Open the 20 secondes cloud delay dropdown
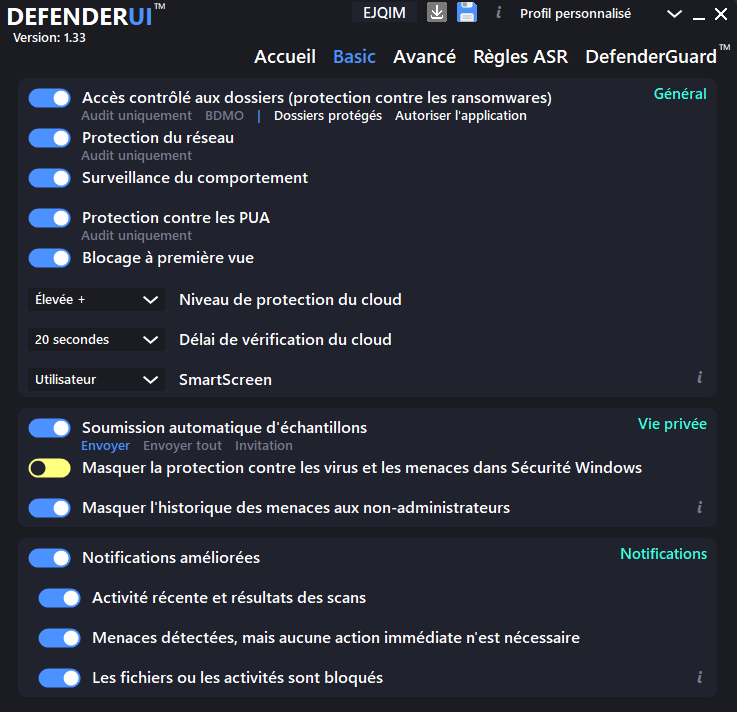 click(96, 339)
